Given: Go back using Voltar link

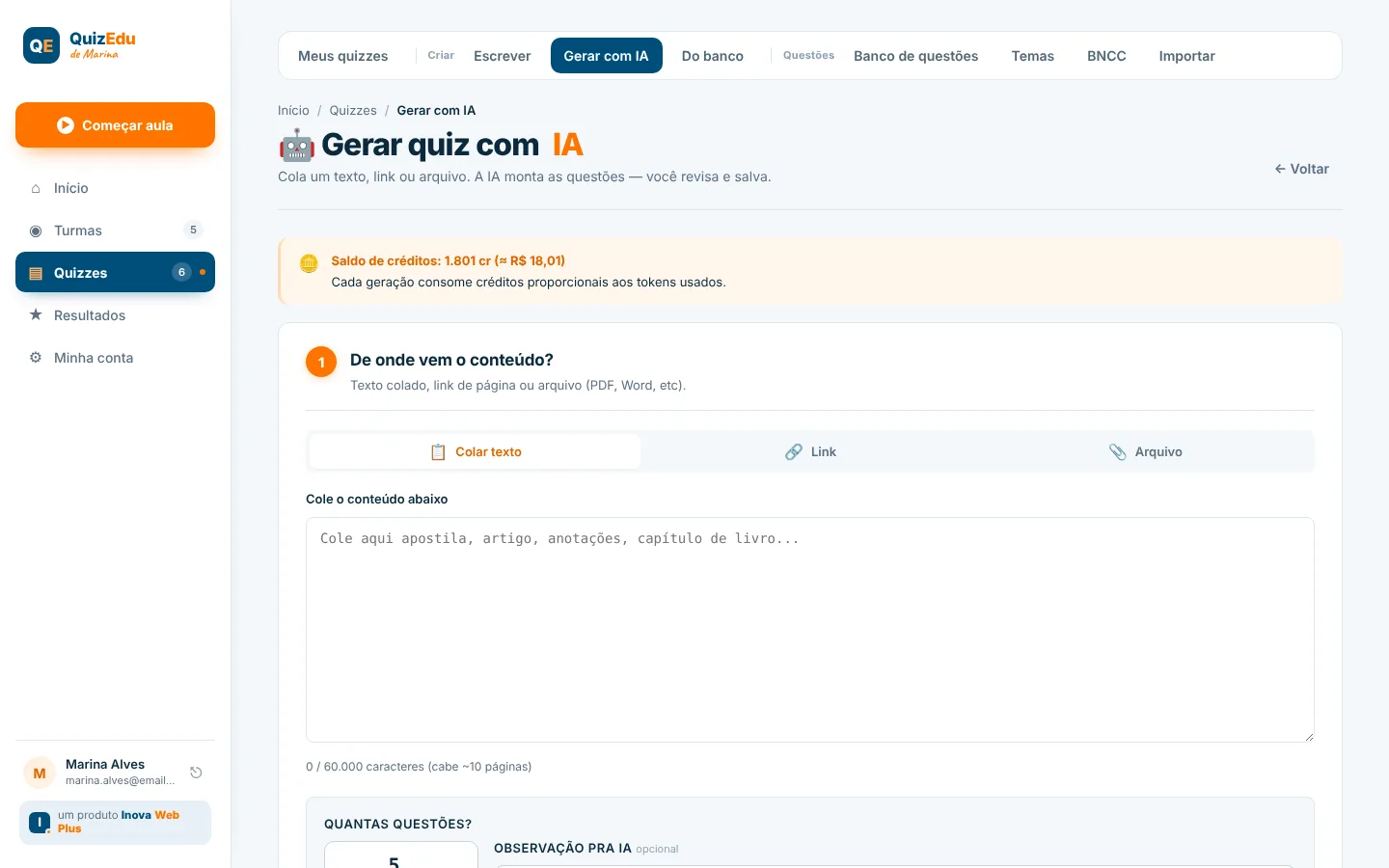Looking at the screenshot, I should (x=1302, y=169).
